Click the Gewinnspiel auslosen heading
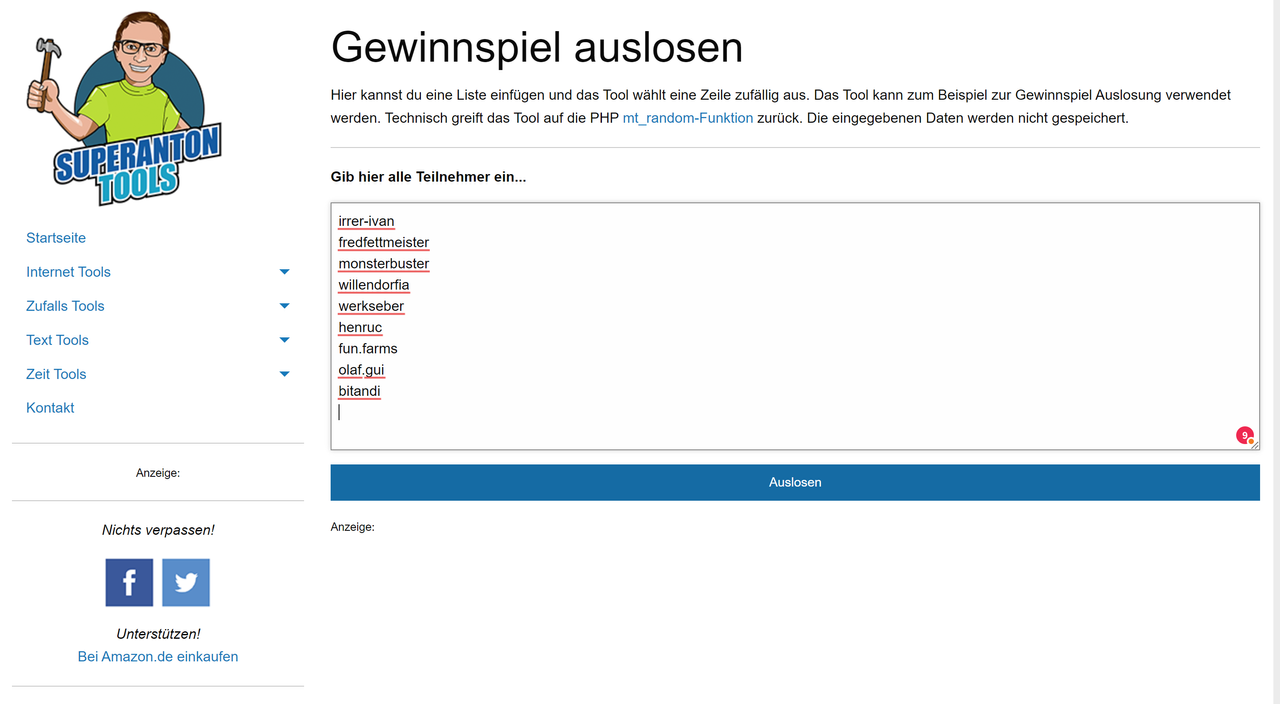This screenshot has width=1280, height=704. pos(537,47)
